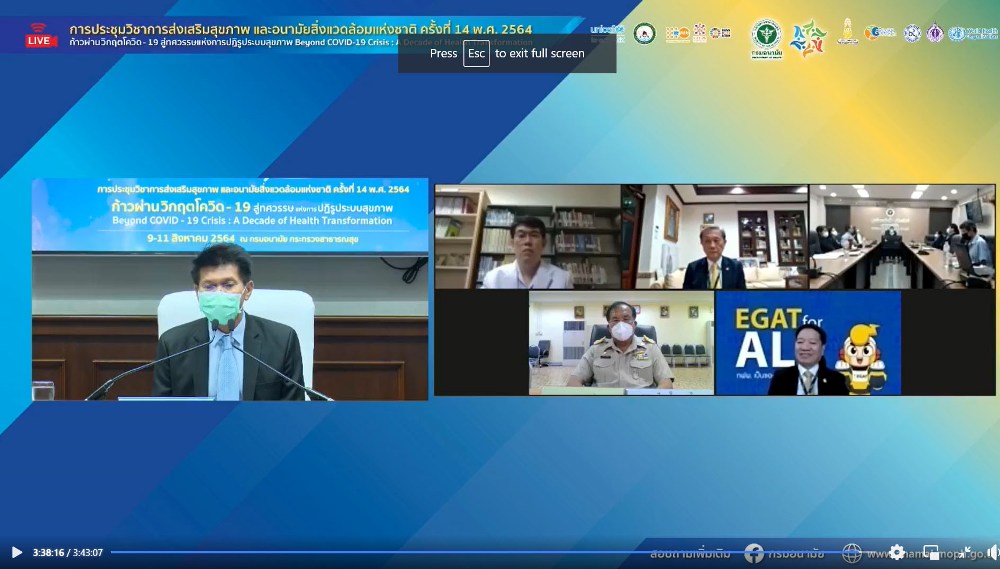Click the colorful star-shaped people logo
Screen dimensions: 1000x569
coord(808,38)
